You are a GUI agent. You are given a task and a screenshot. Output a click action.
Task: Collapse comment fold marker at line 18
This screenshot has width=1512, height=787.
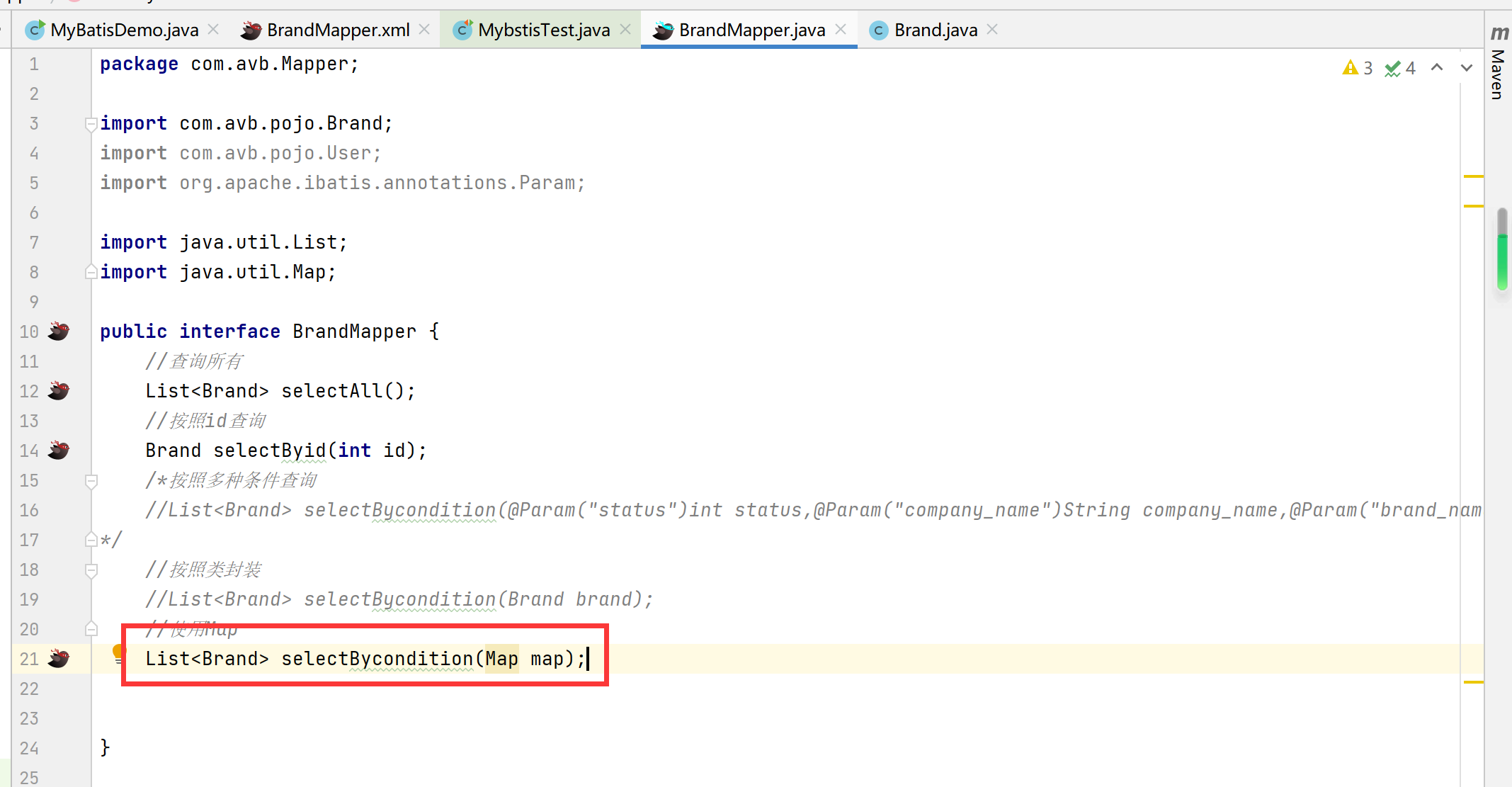pos(91,570)
